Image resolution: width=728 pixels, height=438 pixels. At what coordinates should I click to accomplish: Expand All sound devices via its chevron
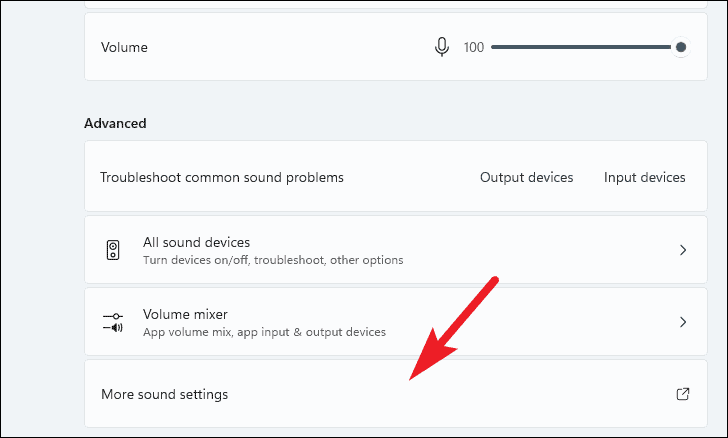click(683, 250)
